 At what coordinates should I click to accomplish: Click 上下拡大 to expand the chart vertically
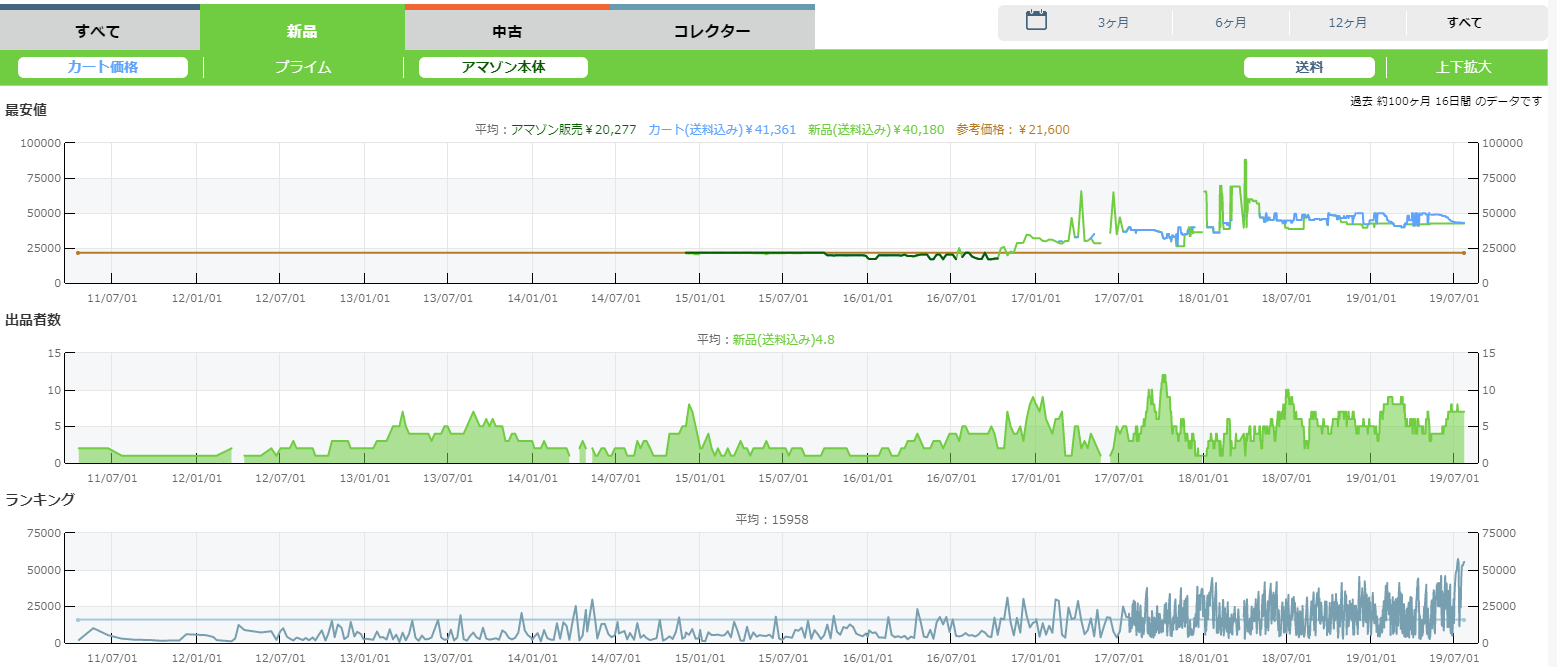[1463, 67]
